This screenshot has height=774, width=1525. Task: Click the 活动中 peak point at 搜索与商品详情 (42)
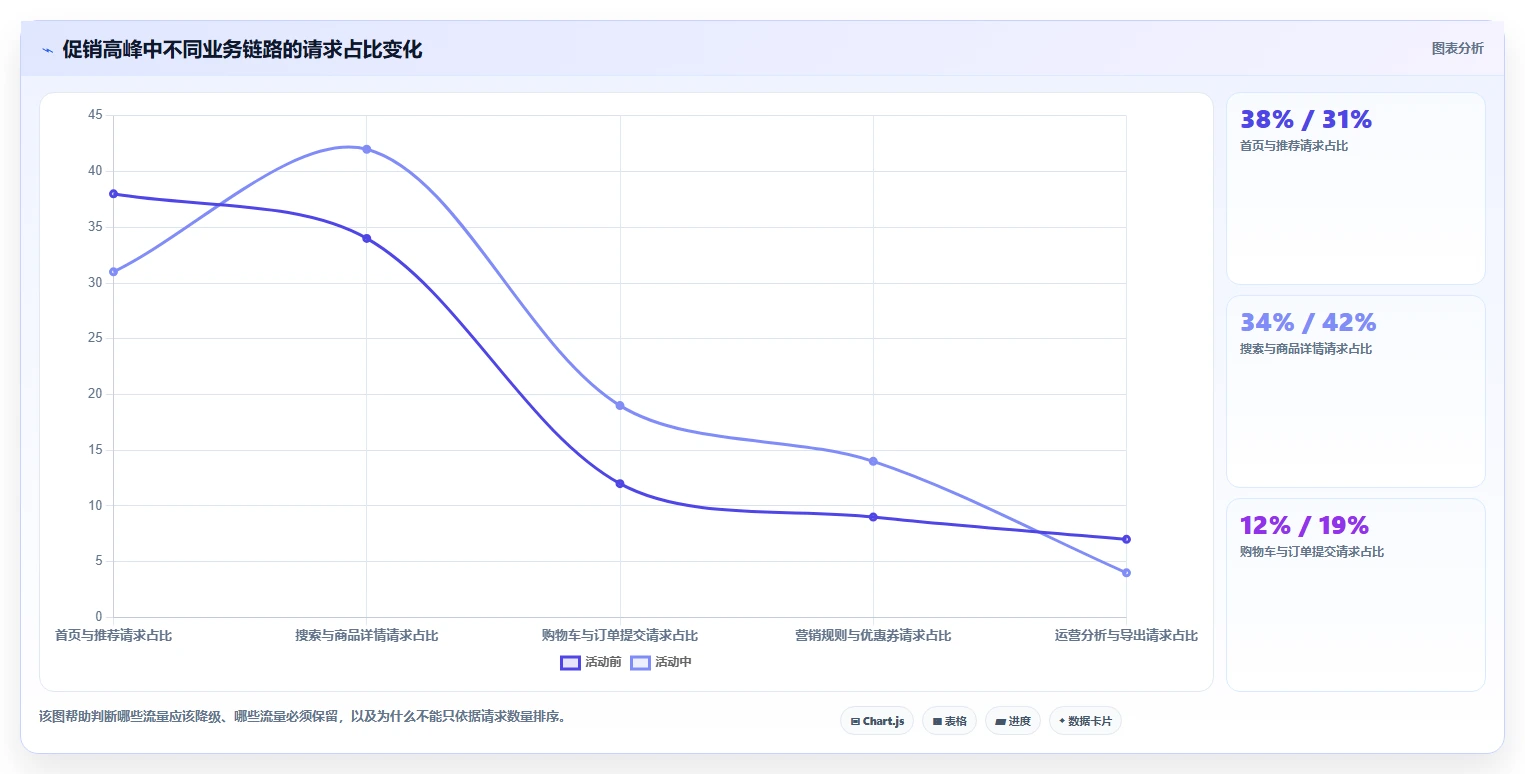pos(366,149)
